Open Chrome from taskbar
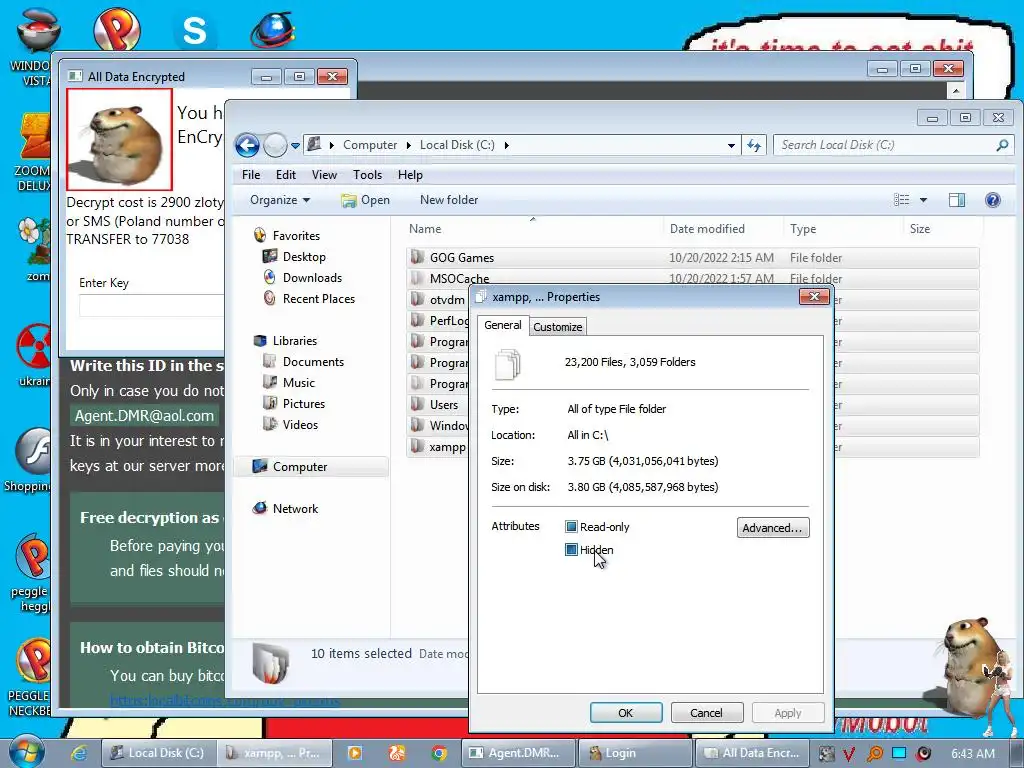1024x768 pixels. (440, 753)
